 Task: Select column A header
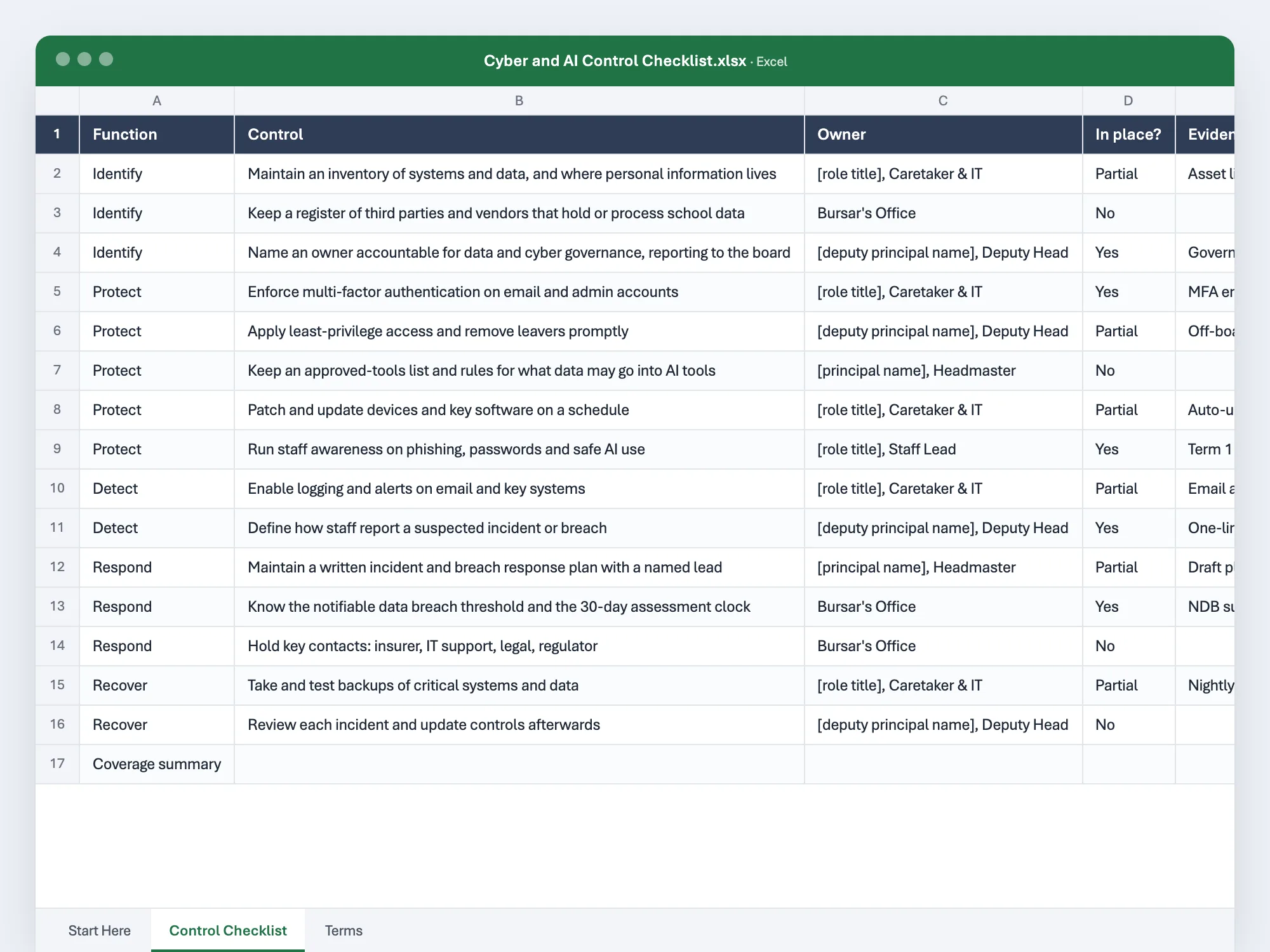(157, 100)
